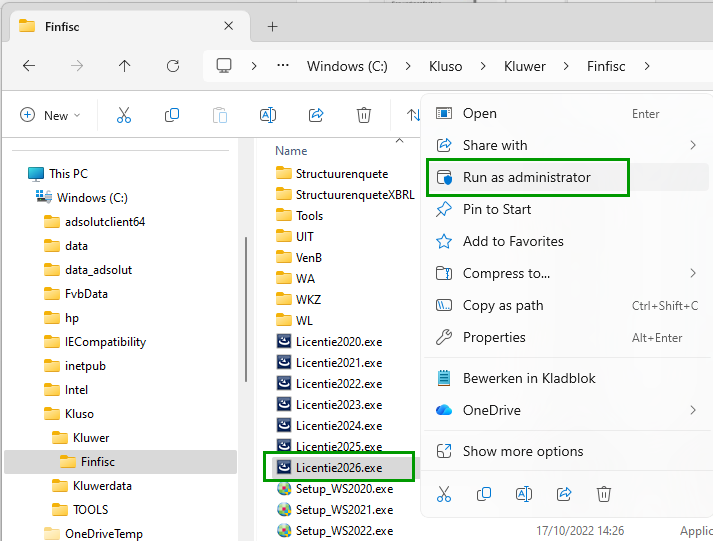This screenshot has height=541, width=713.
Task: Click the Copy icon in toolbar
Action: (172, 115)
